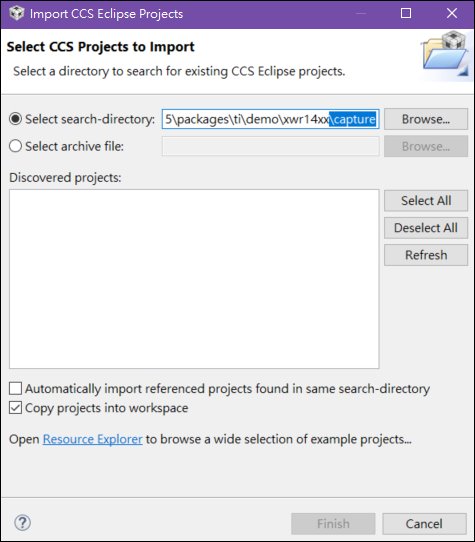The width and height of the screenshot is (475, 542).
Task: Choose the Select search-directory radio option
Action: (16, 119)
